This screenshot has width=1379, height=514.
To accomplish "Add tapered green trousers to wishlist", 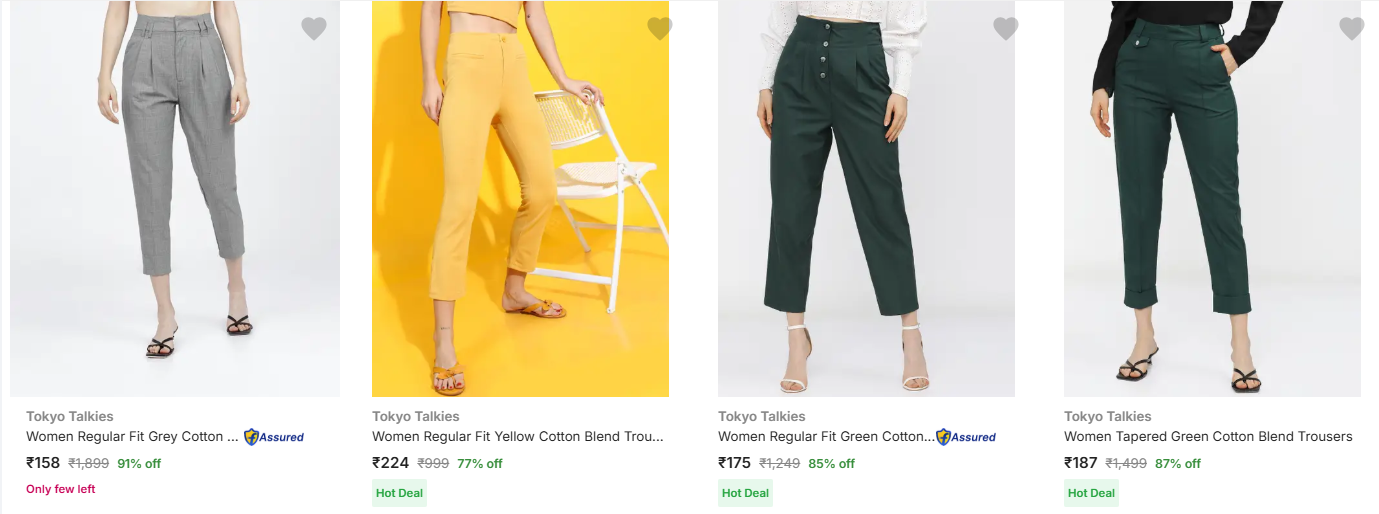I will (1352, 29).
